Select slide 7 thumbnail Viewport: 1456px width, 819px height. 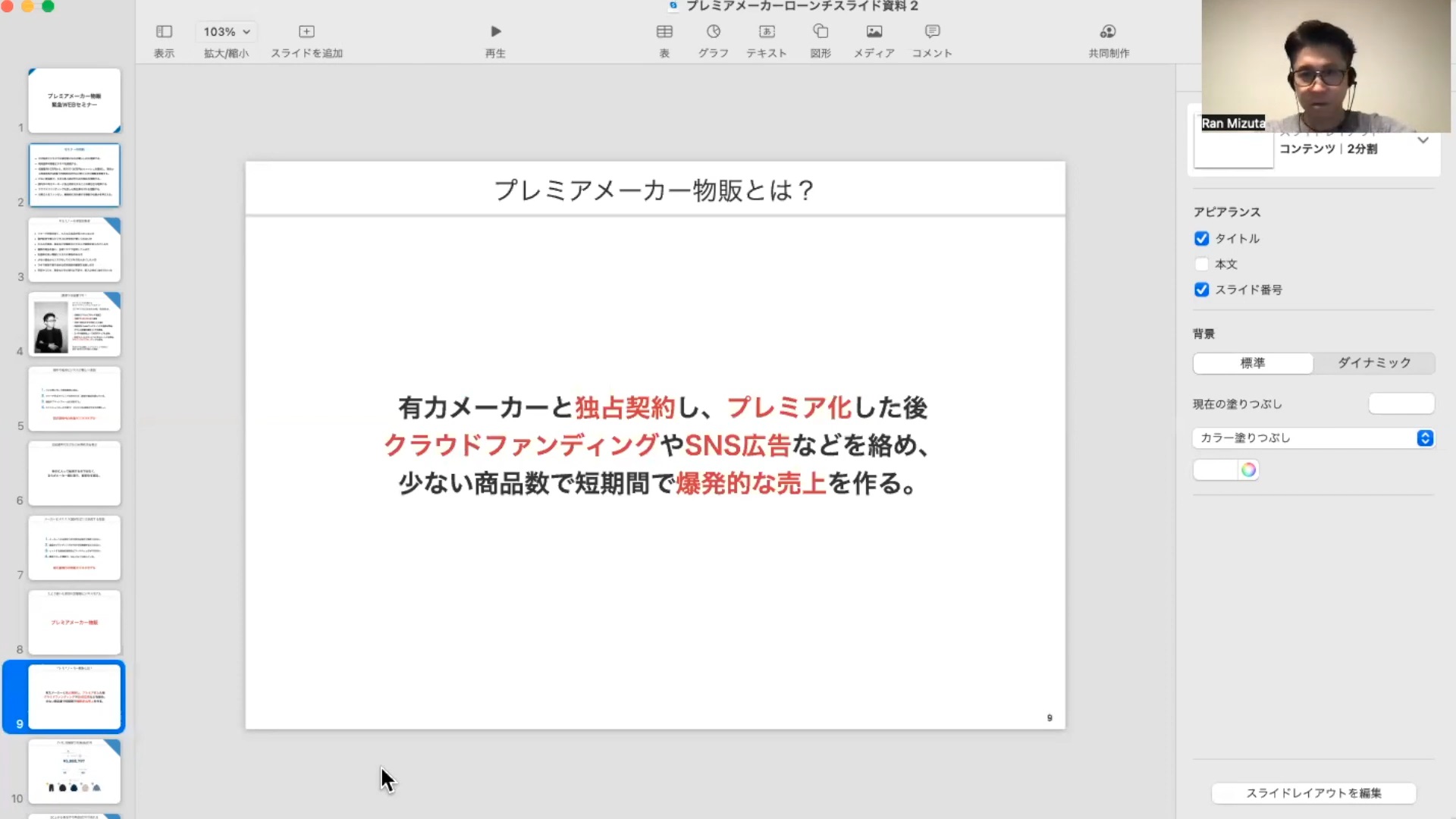74,548
